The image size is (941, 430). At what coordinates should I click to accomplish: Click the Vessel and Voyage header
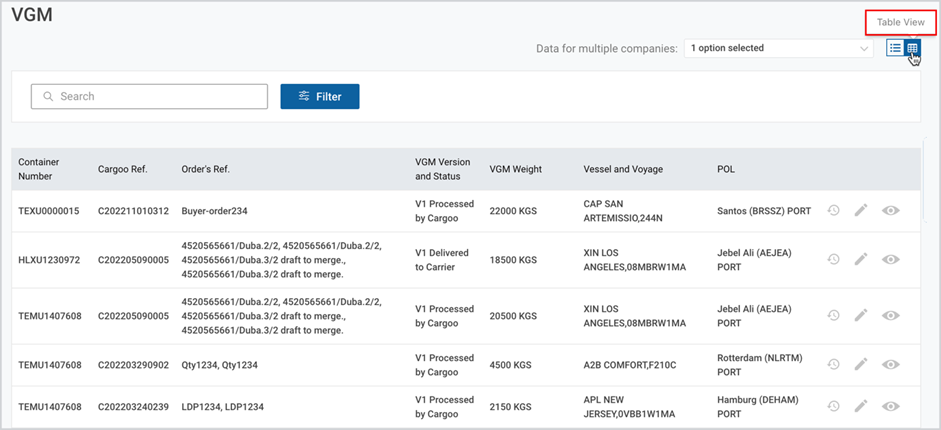coord(623,169)
